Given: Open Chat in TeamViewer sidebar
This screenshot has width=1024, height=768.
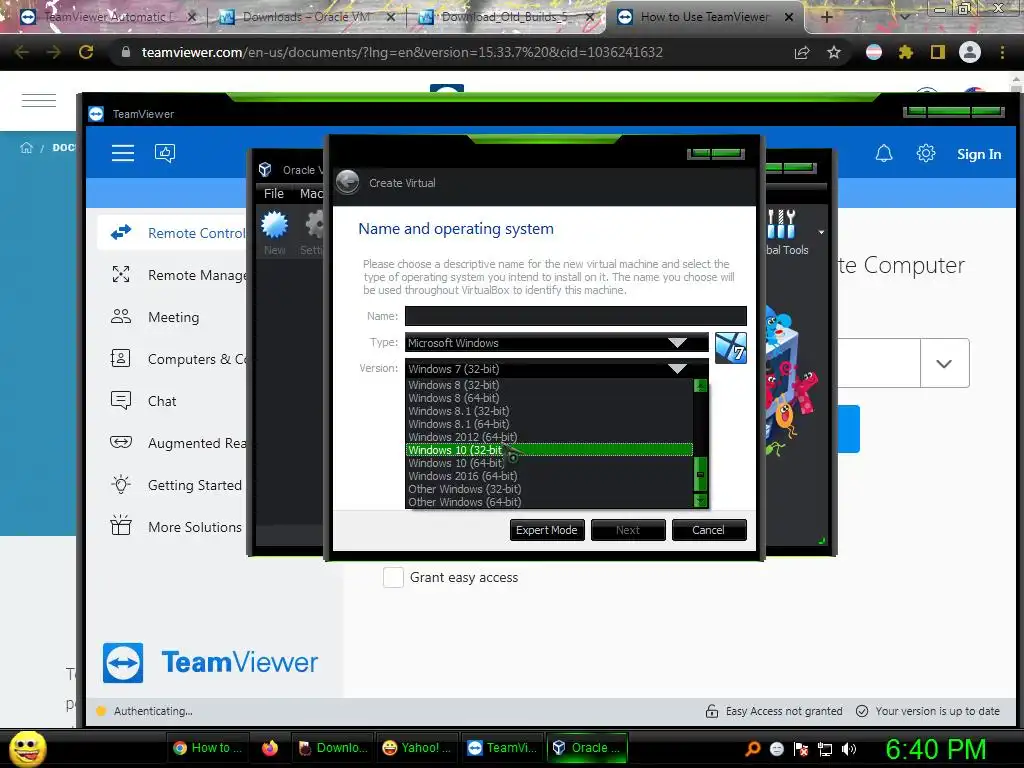Looking at the screenshot, I should [x=173, y=401].
